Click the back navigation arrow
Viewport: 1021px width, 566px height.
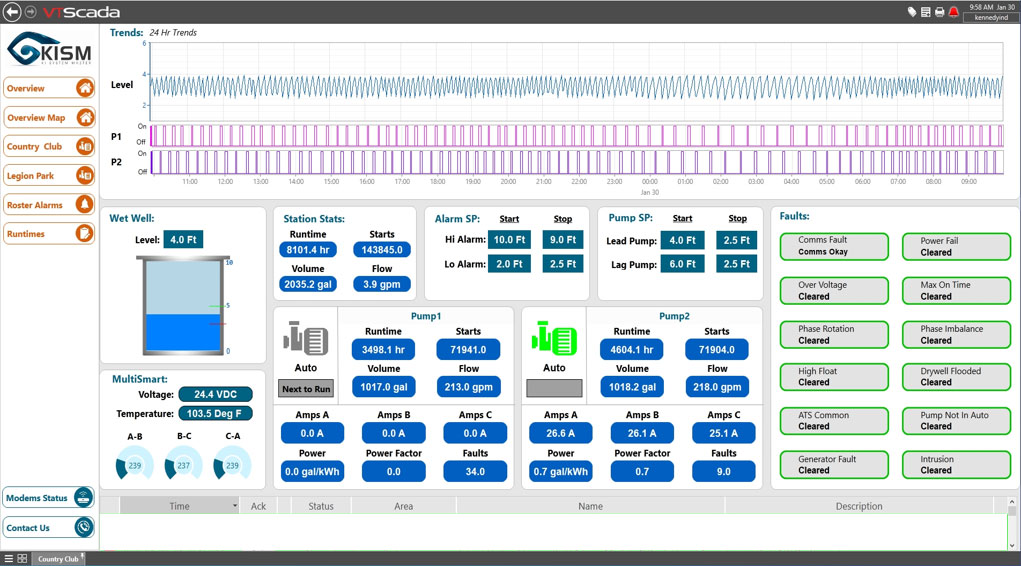[13, 12]
